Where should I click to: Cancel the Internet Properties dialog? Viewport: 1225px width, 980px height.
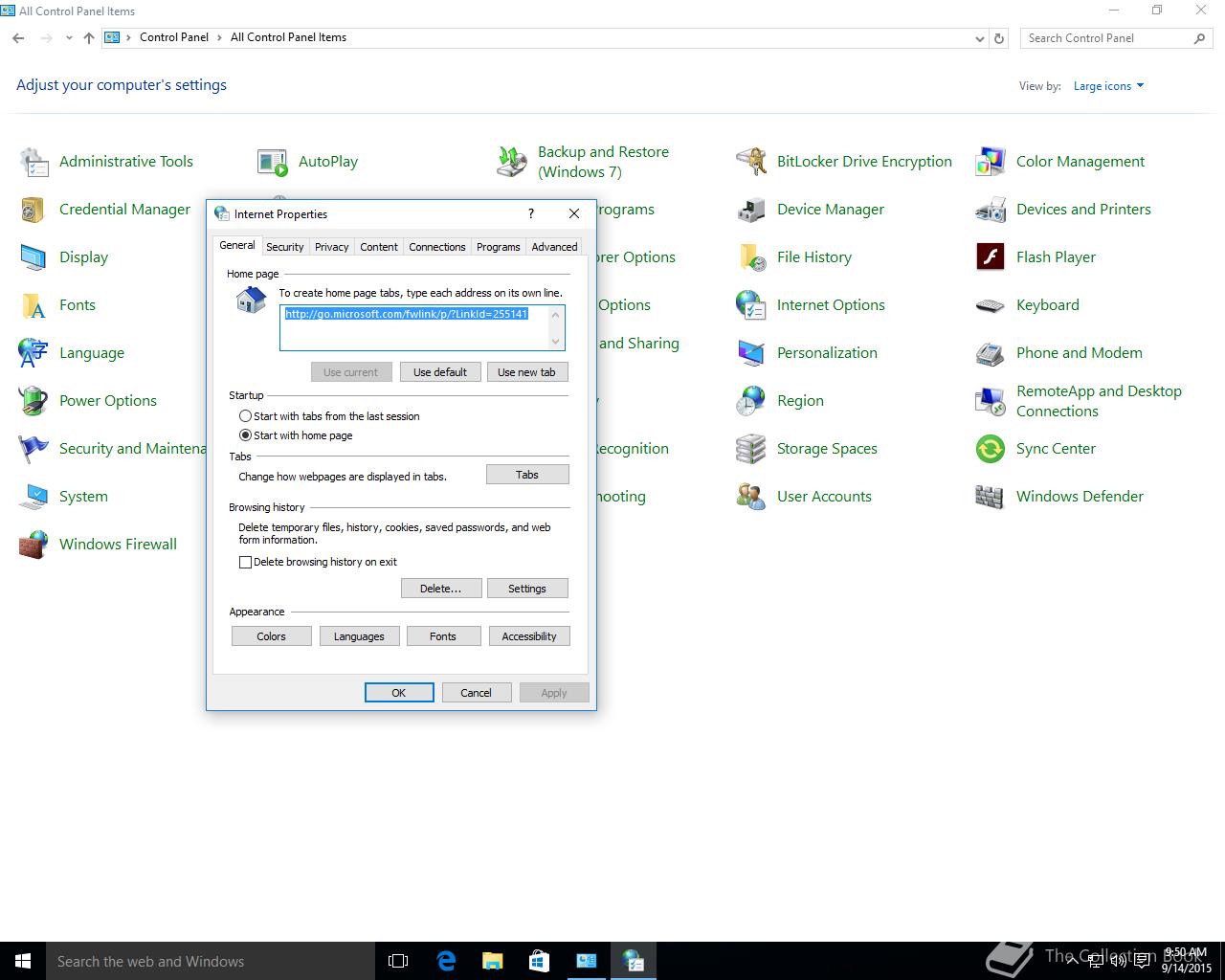tap(476, 693)
